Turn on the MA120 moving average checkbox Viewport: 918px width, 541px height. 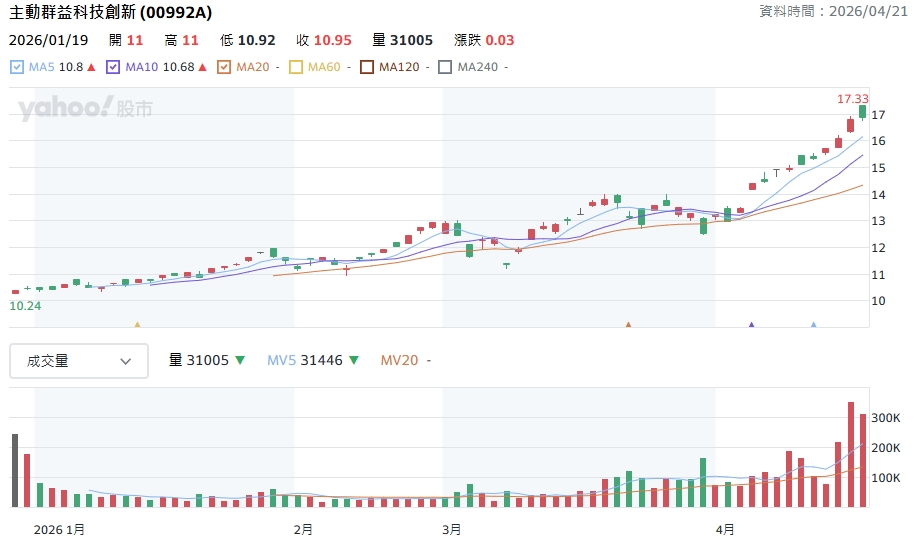point(367,67)
